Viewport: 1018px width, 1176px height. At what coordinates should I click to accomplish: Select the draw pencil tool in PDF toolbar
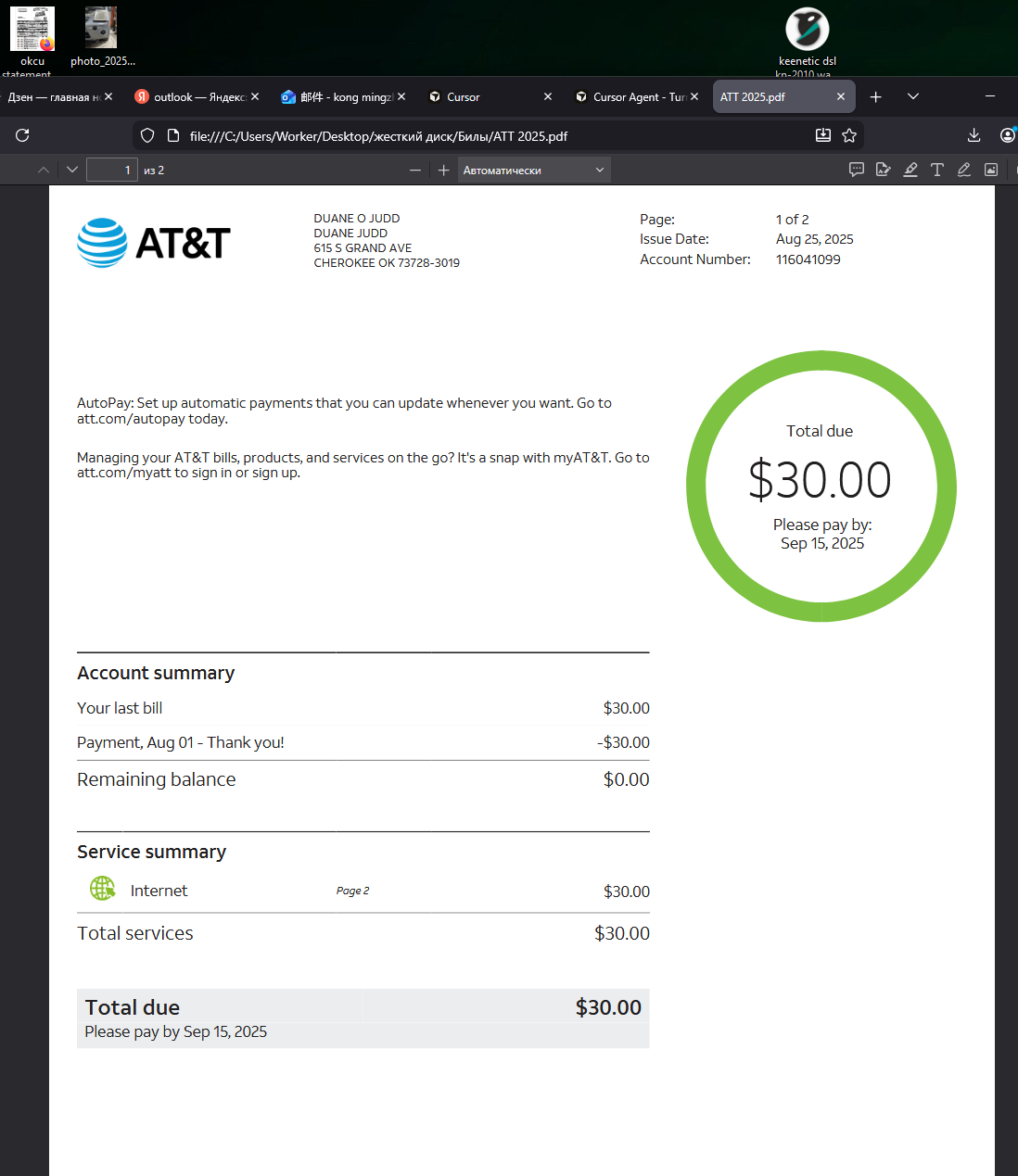(964, 170)
